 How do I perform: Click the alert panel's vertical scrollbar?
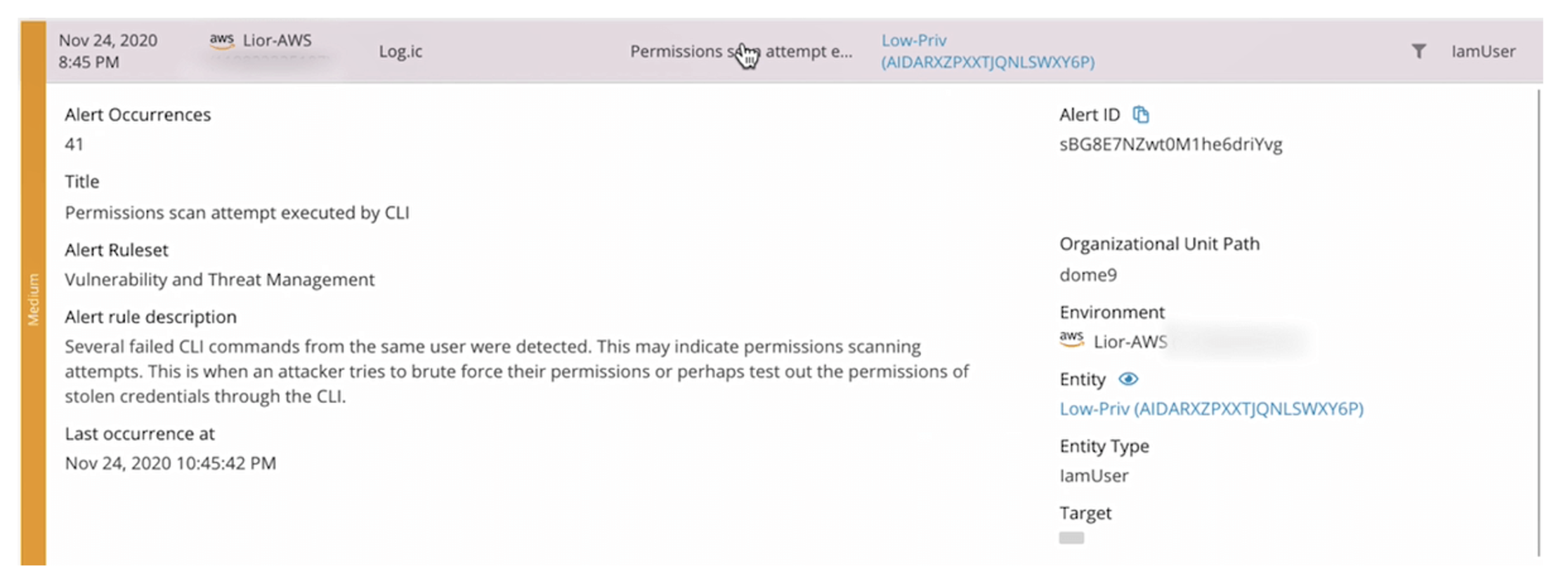pyautogui.click(x=1538, y=323)
